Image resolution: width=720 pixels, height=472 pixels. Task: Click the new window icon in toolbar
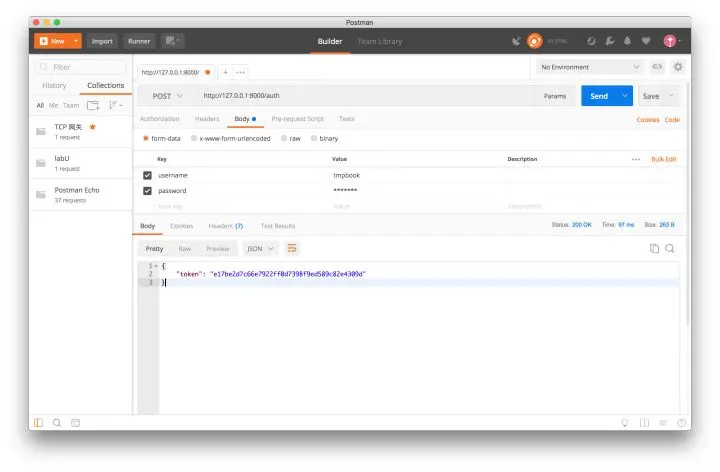point(173,41)
